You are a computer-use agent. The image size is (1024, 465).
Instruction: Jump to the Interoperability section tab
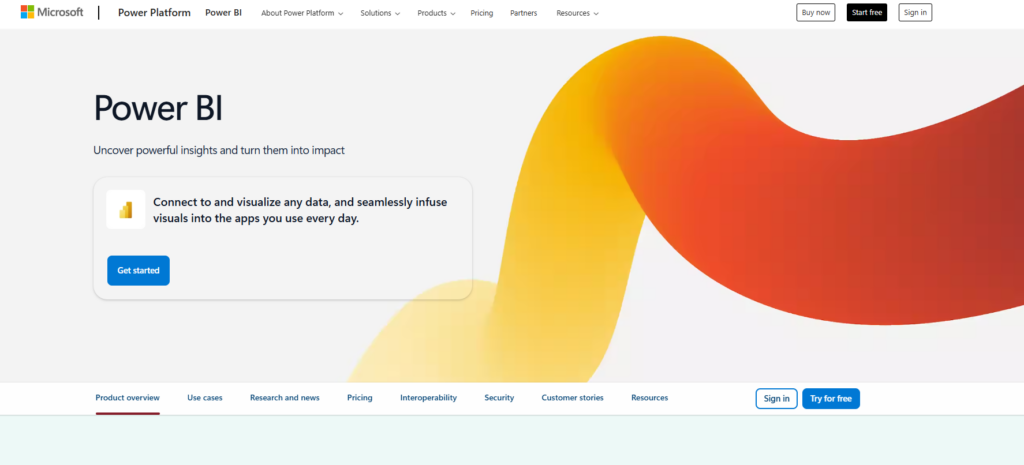tap(428, 398)
